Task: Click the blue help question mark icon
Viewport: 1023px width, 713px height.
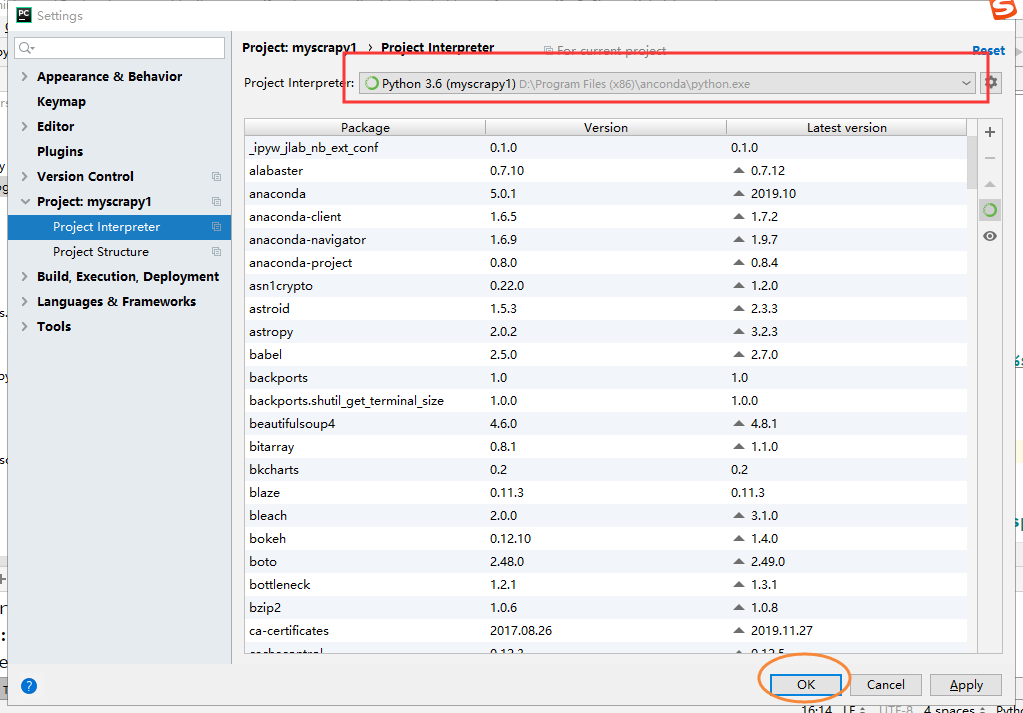Action: pyautogui.click(x=29, y=686)
